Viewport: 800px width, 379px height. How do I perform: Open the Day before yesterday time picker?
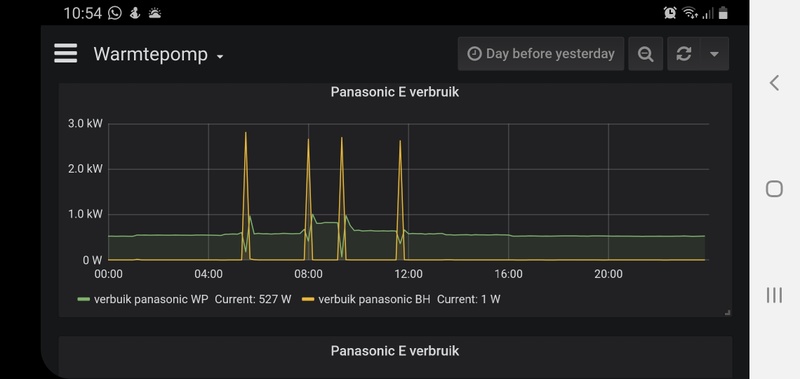coord(541,54)
